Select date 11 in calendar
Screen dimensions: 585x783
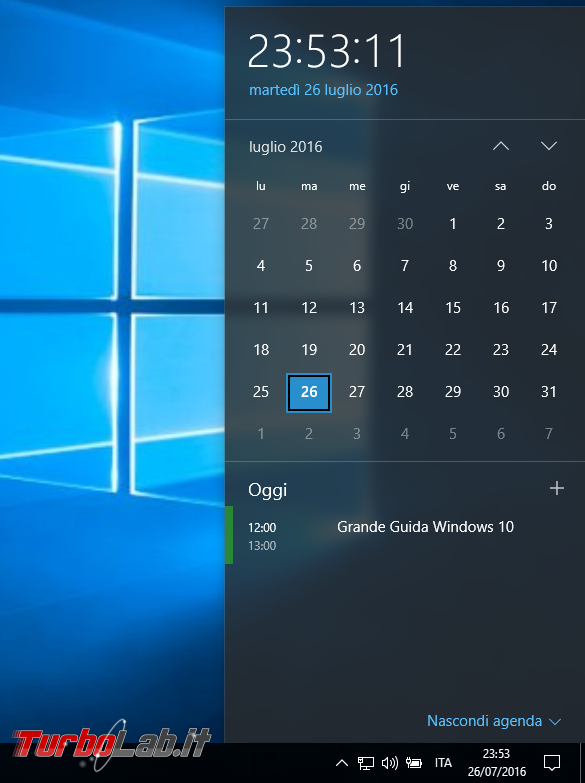[x=261, y=308]
